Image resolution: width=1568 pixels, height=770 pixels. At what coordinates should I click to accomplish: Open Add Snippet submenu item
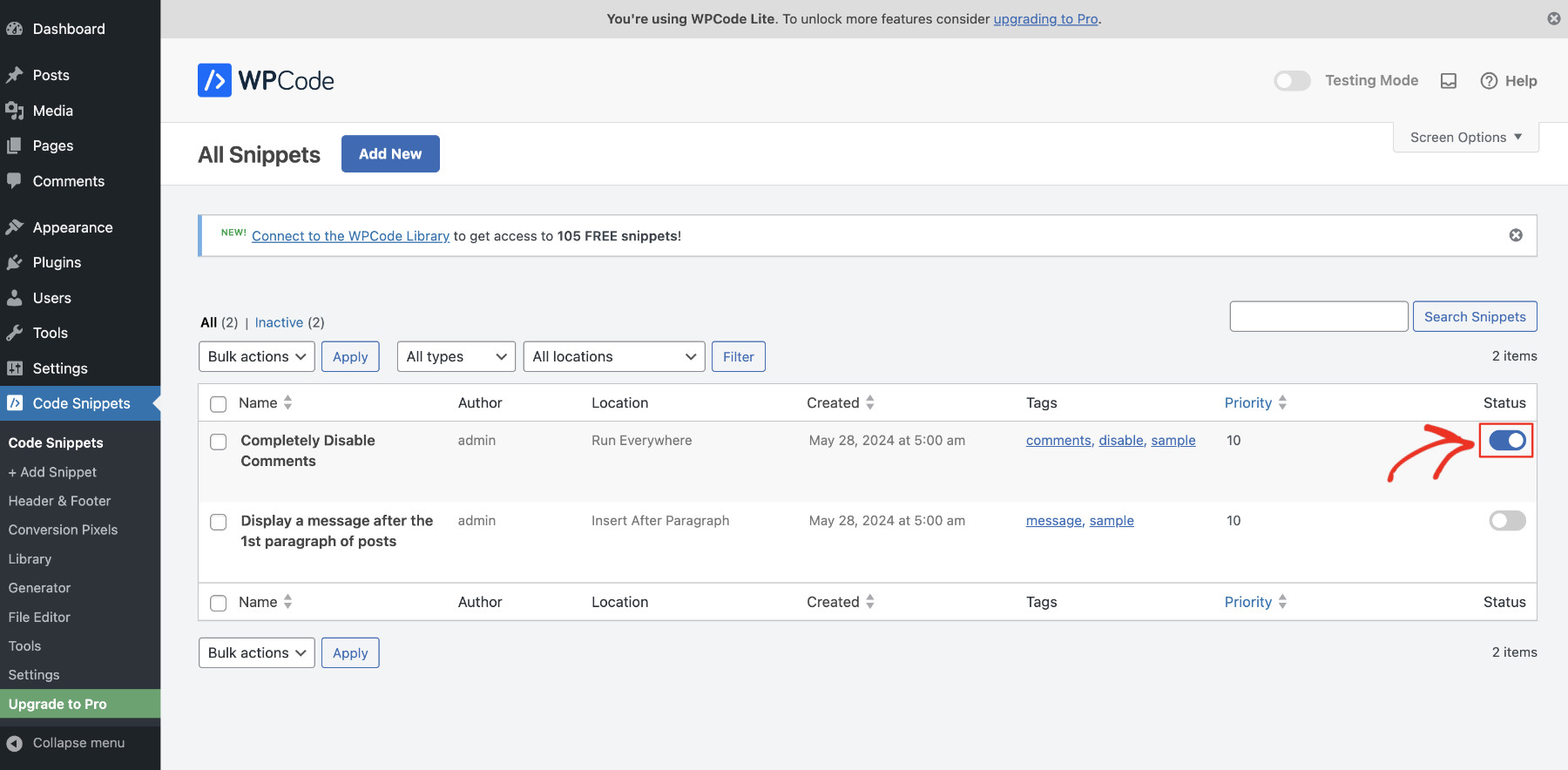pyautogui.click(x=52, y=472)
